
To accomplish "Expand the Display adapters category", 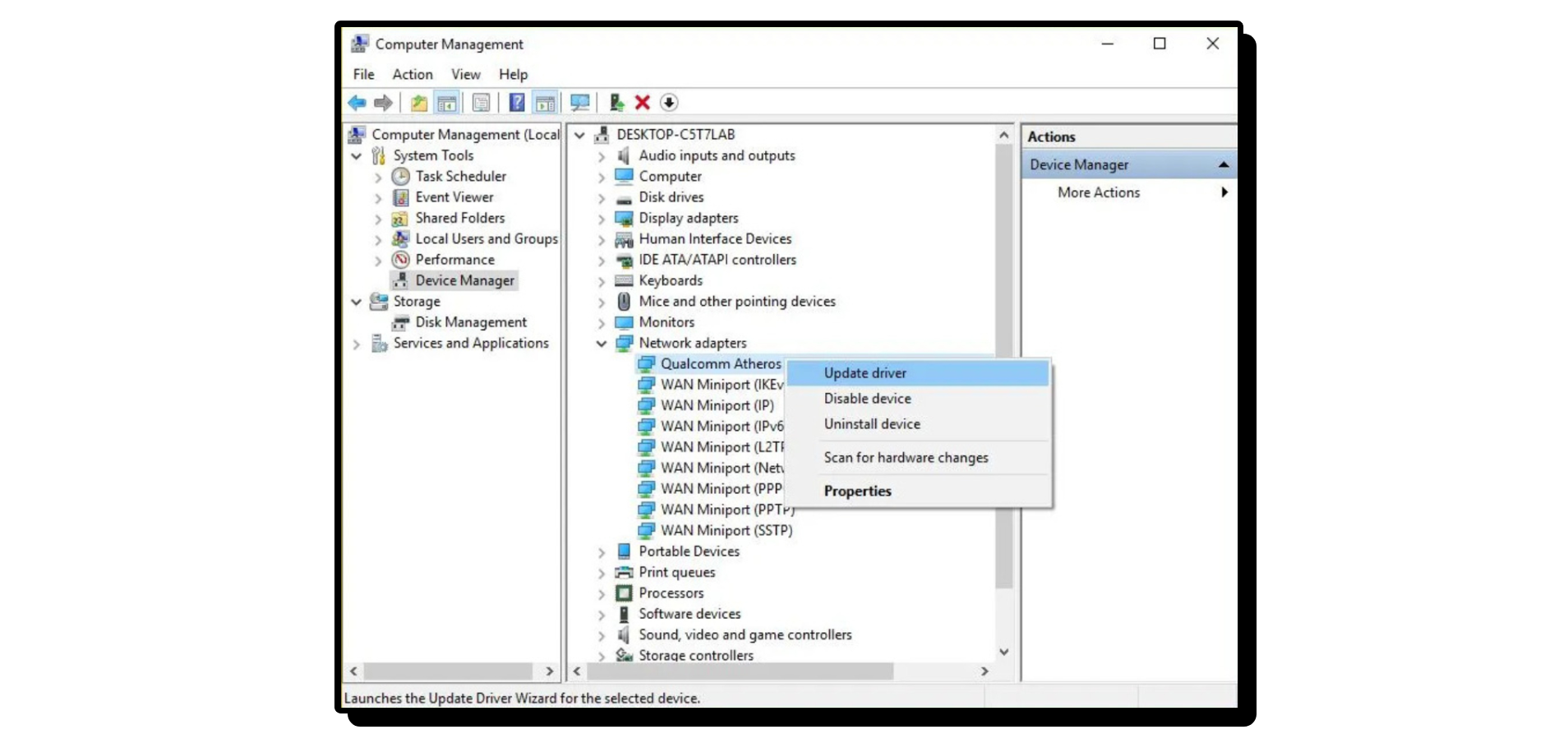I will 602,219.
